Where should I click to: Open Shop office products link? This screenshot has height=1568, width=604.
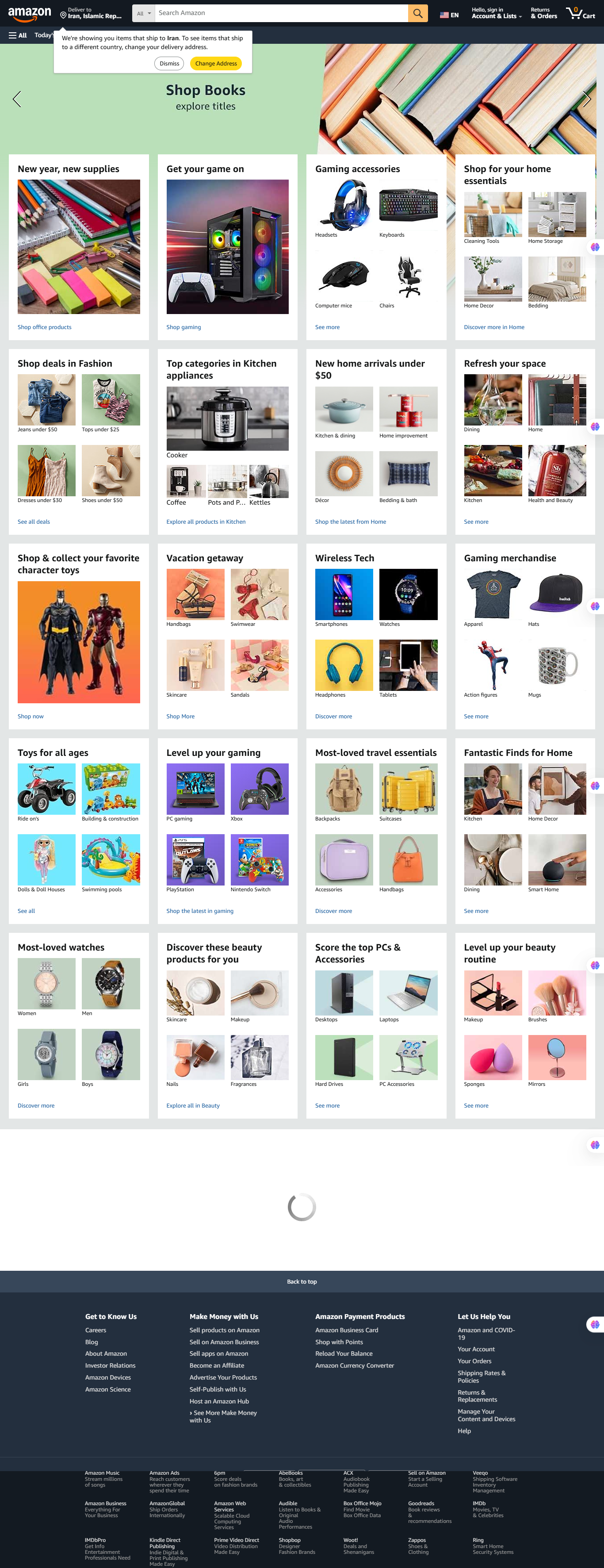pyautogui.click(x=44, y=327)
